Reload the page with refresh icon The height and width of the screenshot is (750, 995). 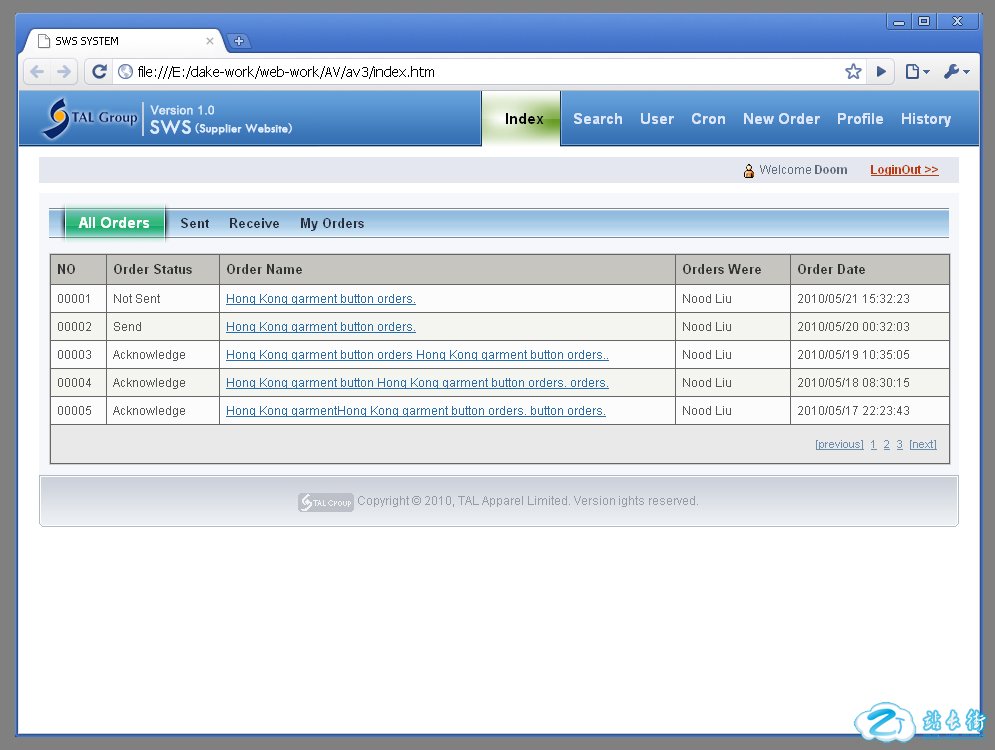click(x=99, y=72)
